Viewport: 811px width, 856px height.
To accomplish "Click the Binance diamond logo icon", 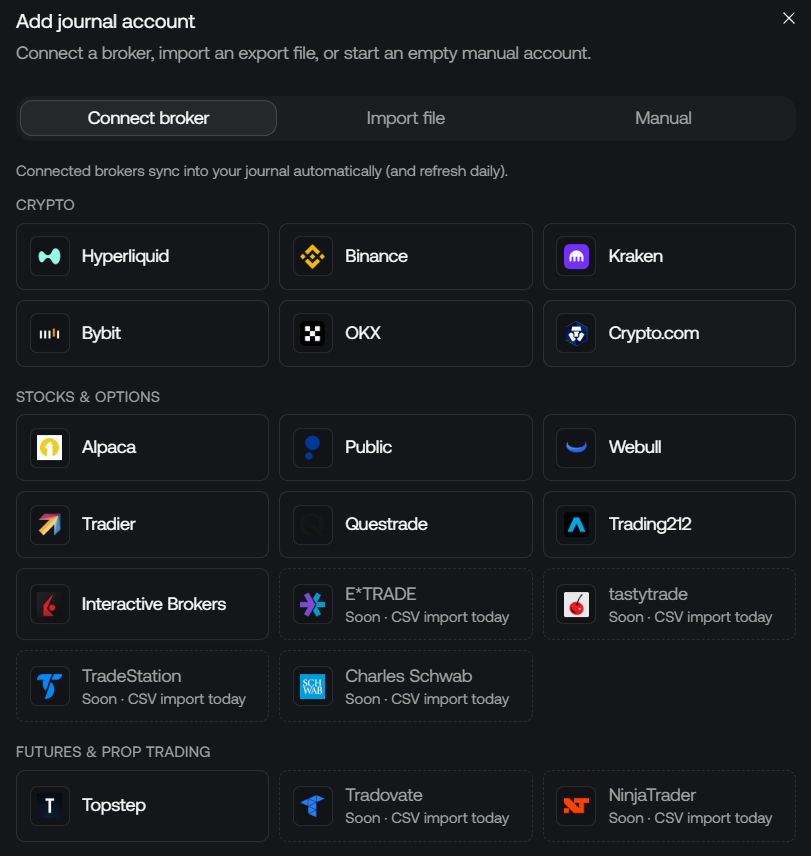I will pyautogui.click(x=313, y=256).
